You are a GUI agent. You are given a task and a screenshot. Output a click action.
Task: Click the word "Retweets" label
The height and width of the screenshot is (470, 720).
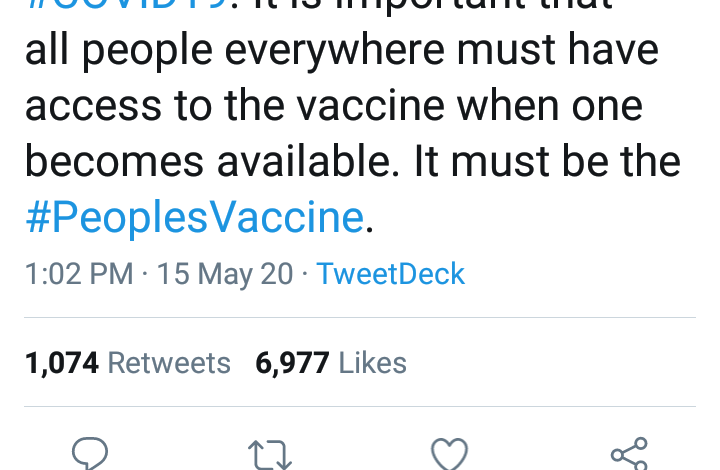[x=169, y=362]
